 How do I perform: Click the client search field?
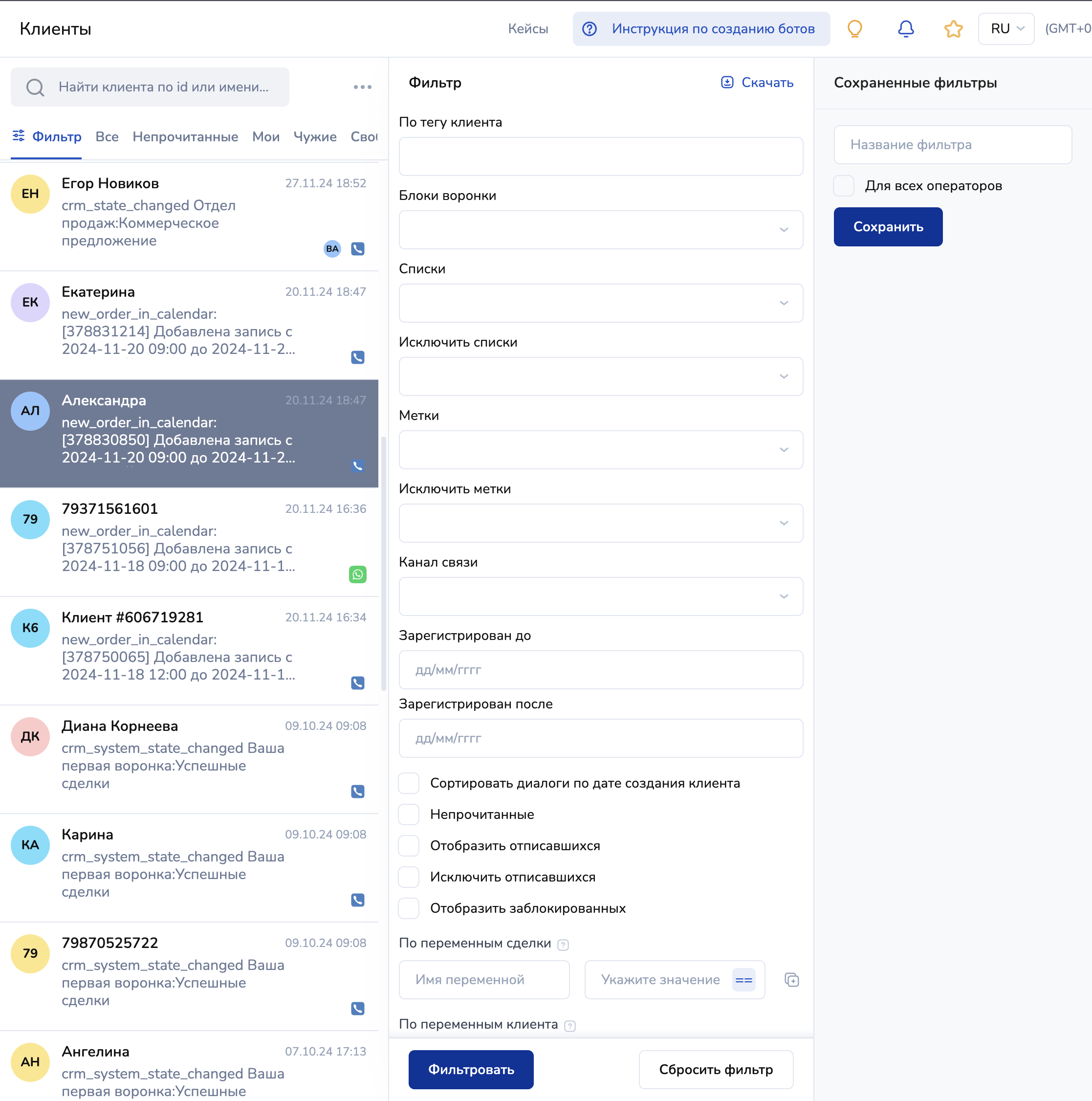point(150,87)
